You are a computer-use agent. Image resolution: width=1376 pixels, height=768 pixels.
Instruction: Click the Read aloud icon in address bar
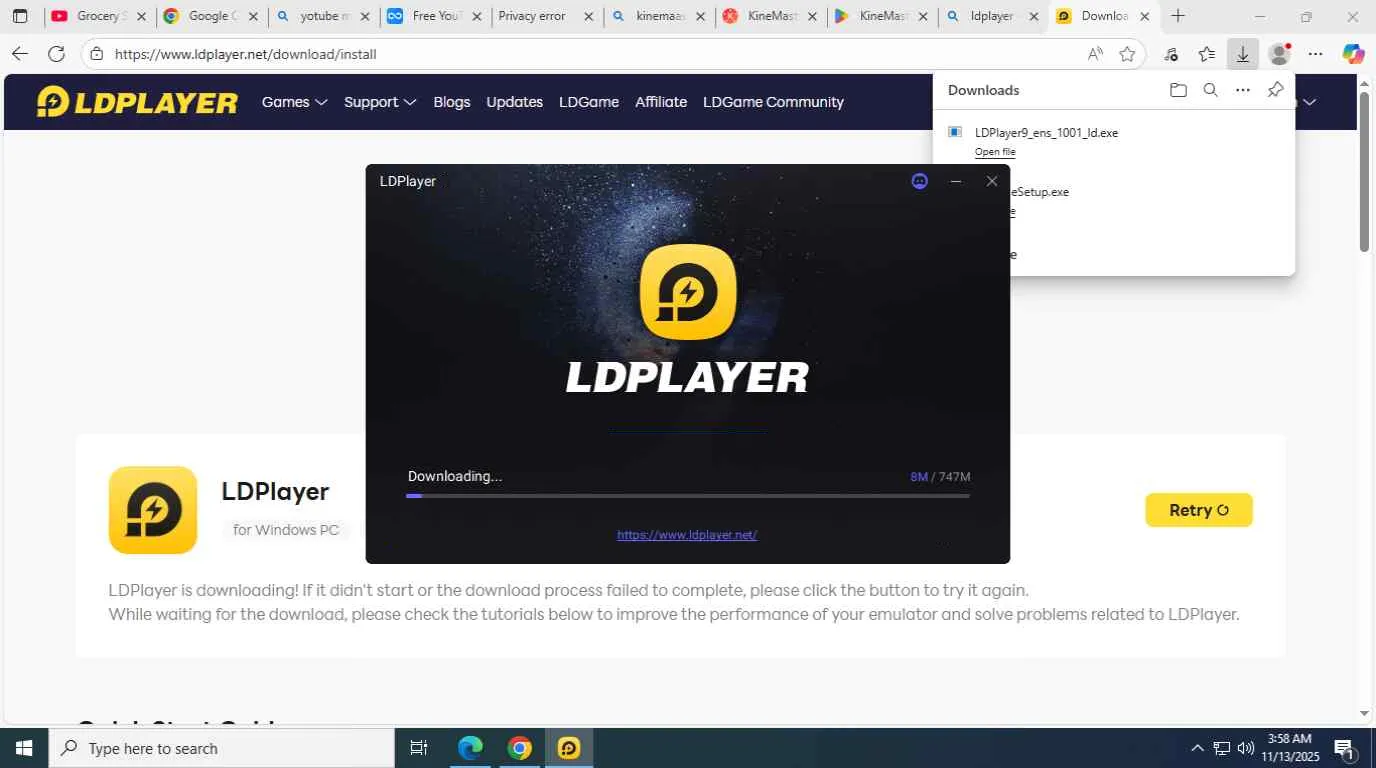pos(1095,54)
